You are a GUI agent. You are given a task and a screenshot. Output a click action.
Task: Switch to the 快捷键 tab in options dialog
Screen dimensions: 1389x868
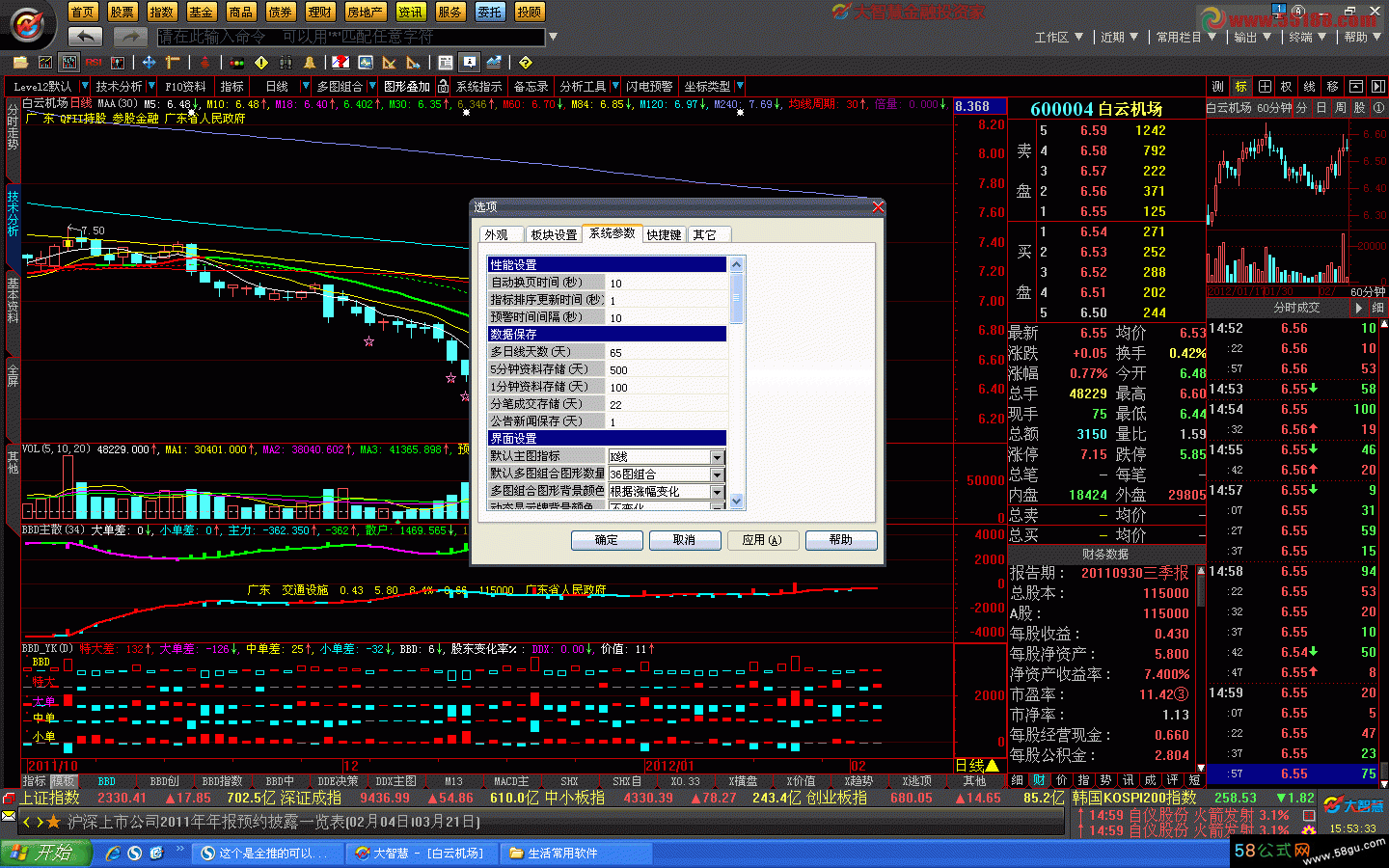[664, 235]
